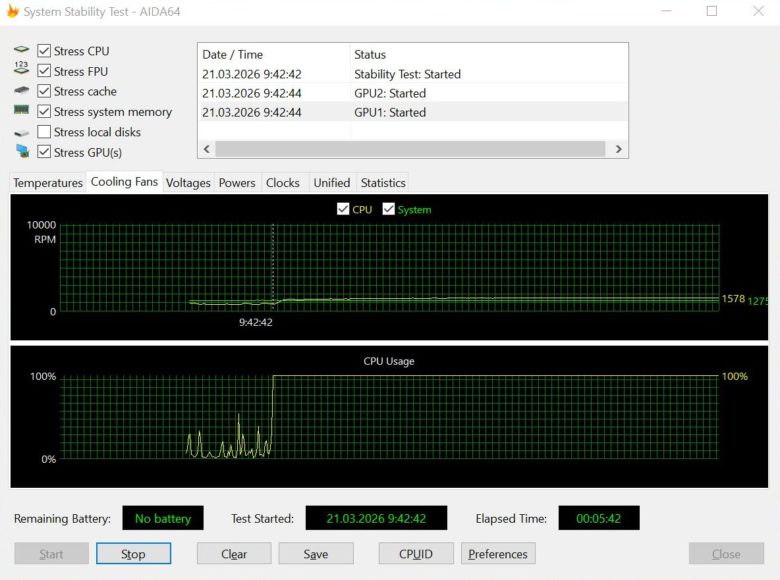This screenshot has width=780, height=580.
Task: Click the CPU chip icon beside Stress CPU
Action: point(21,49)
